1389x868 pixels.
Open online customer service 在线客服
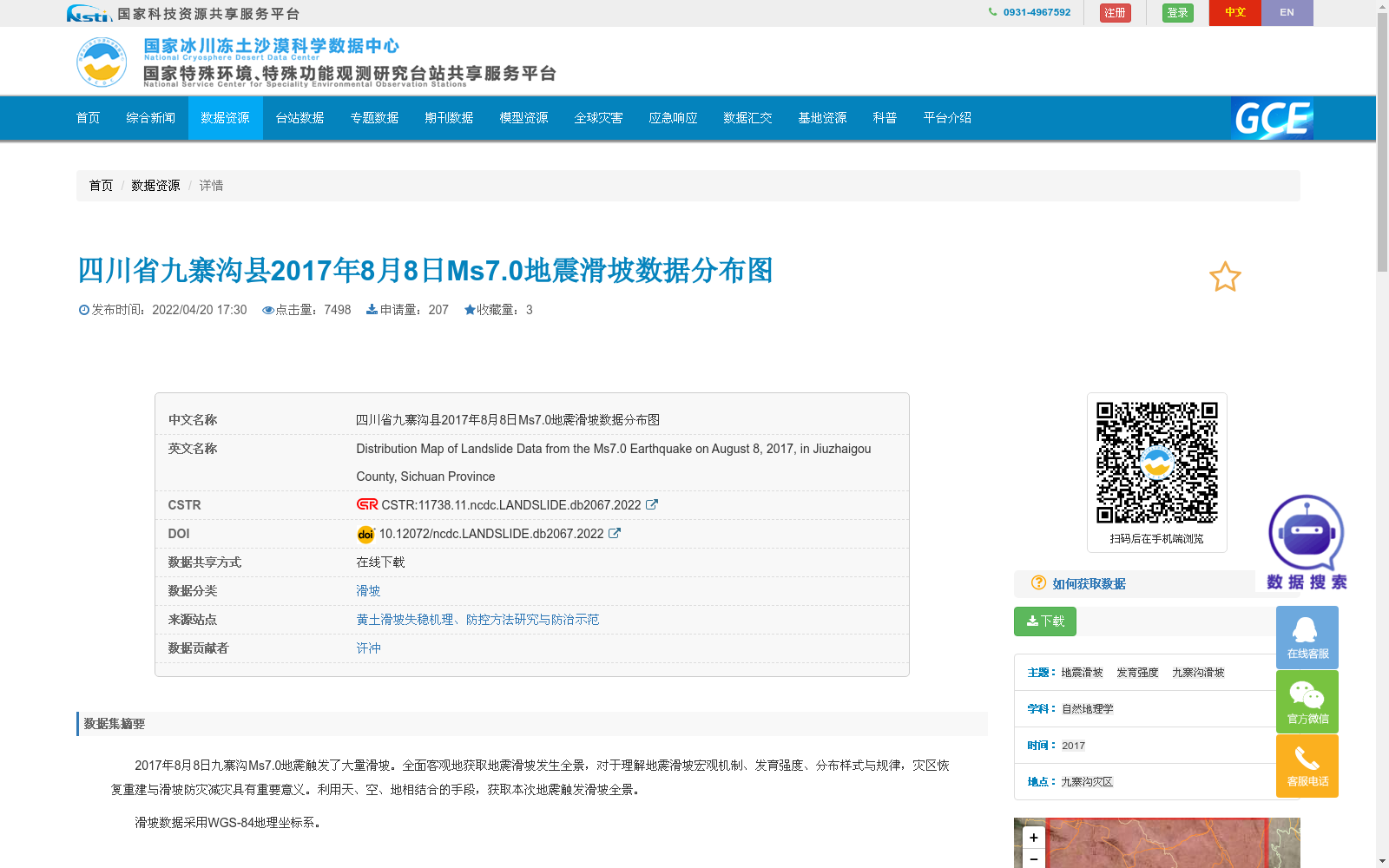click(1307, 637)
